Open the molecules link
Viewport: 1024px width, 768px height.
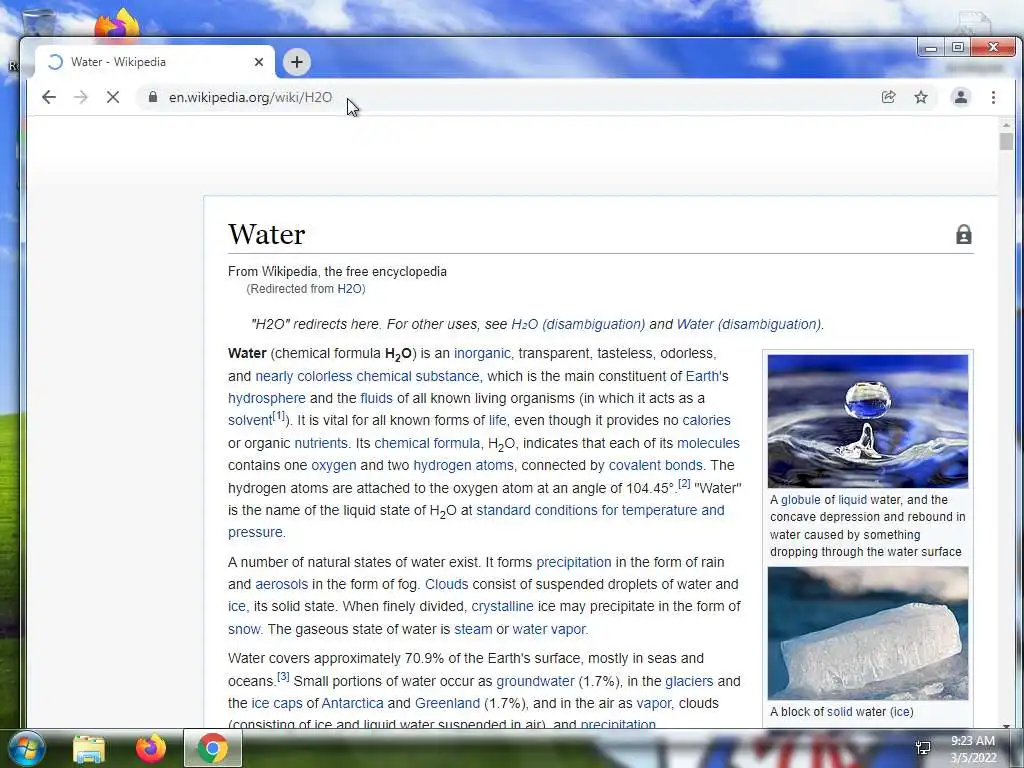(x=708, y=443)
